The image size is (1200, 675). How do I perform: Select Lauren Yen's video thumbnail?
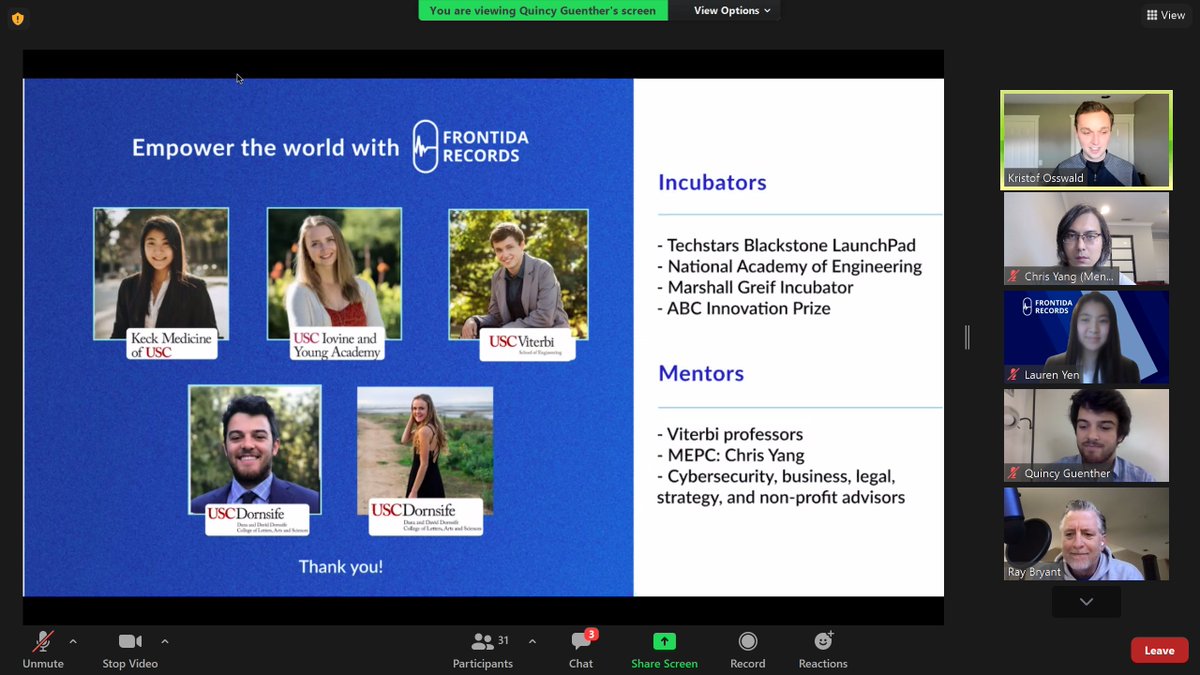1086,337
